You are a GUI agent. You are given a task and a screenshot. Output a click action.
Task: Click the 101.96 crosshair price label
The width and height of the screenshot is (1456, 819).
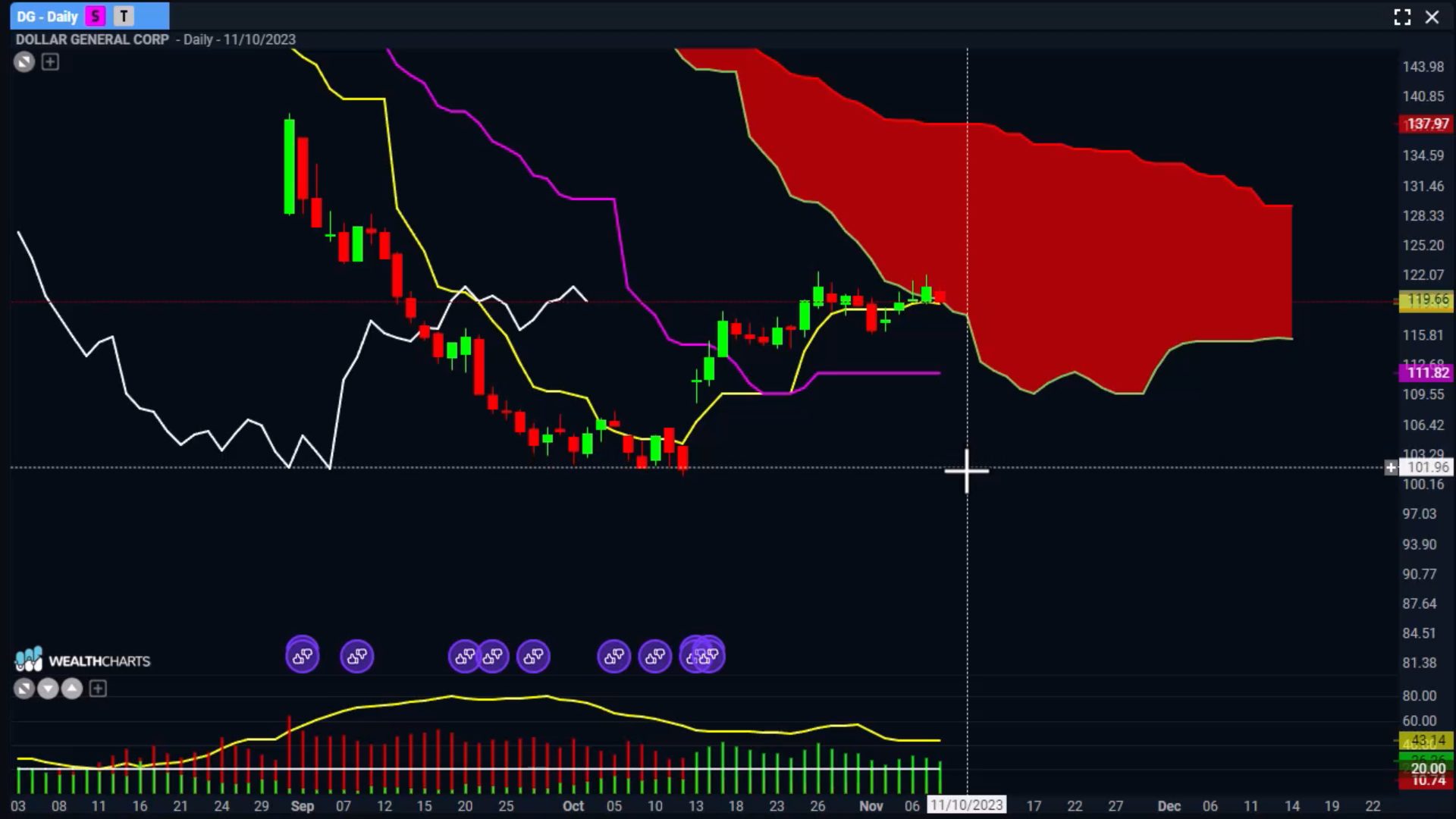pyautogui.click(x=1427, y=468)
